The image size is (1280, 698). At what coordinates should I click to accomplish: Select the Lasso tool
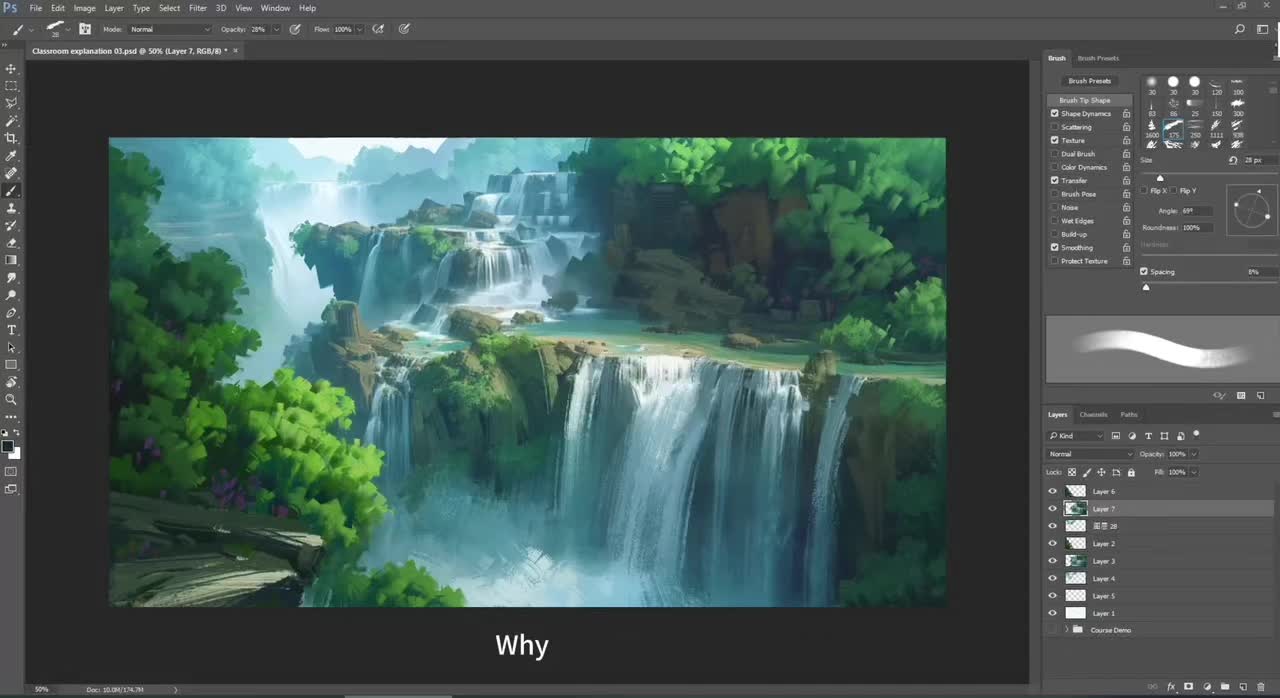coord(11,103)
